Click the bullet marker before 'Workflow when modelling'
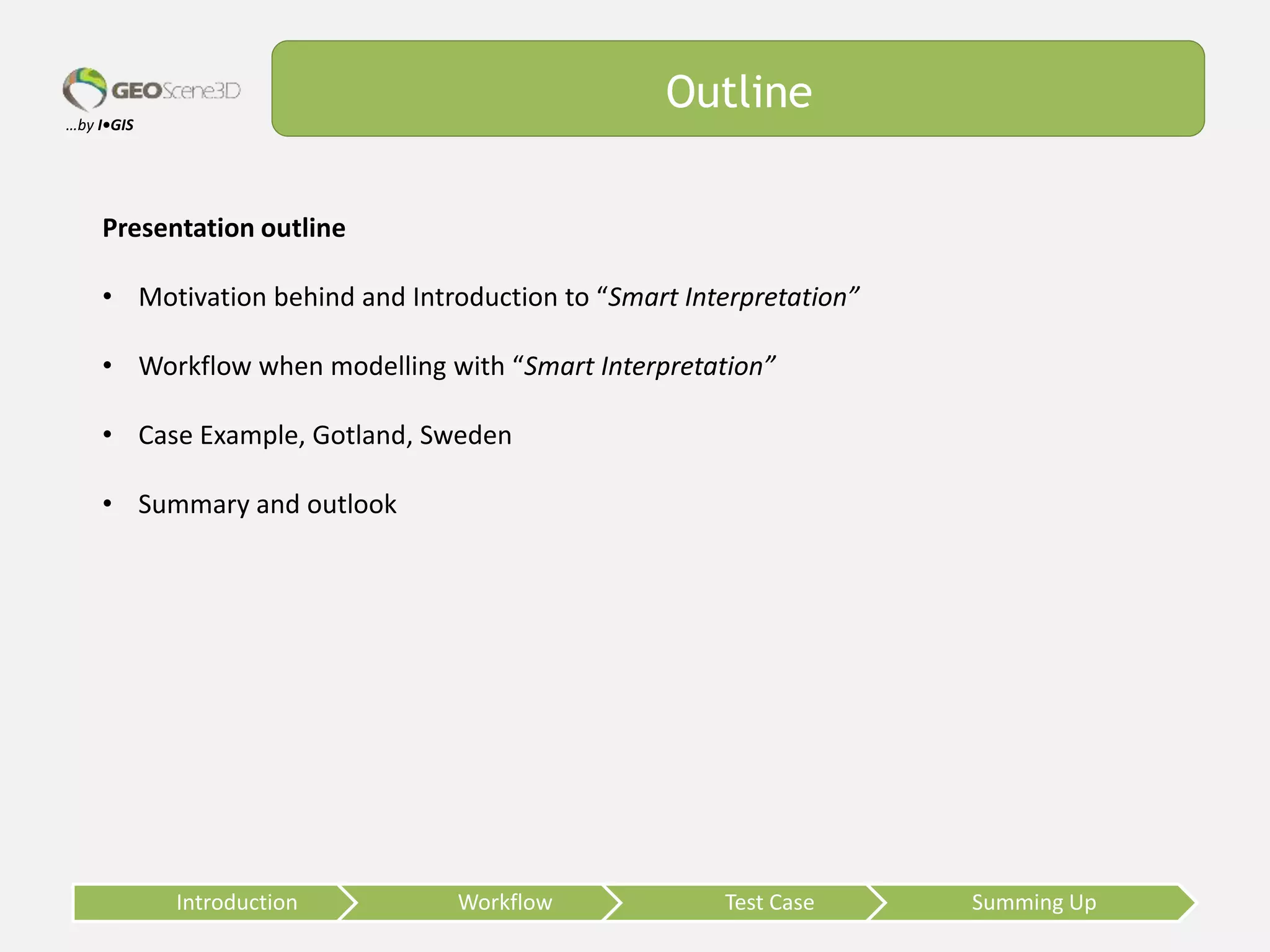This screenshot has width=1270, height=952. tap(108, 366)
